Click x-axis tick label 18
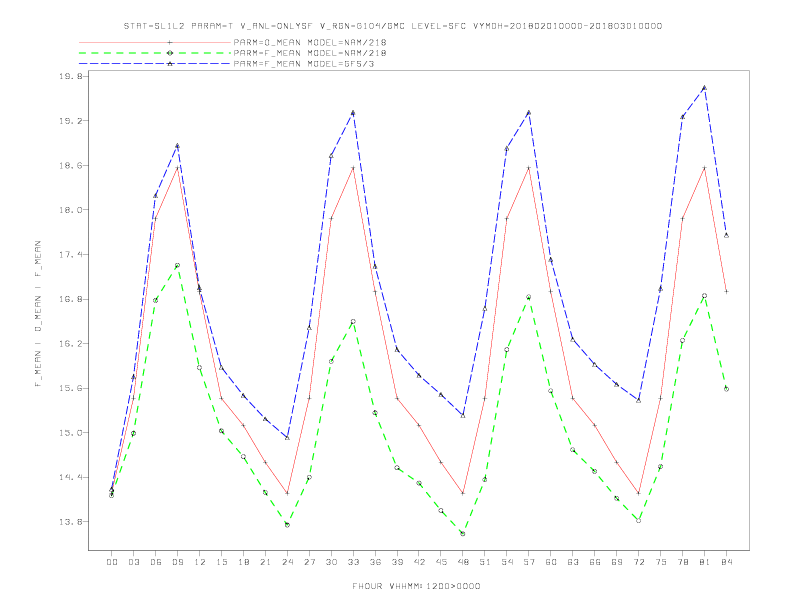 [243, 562]
